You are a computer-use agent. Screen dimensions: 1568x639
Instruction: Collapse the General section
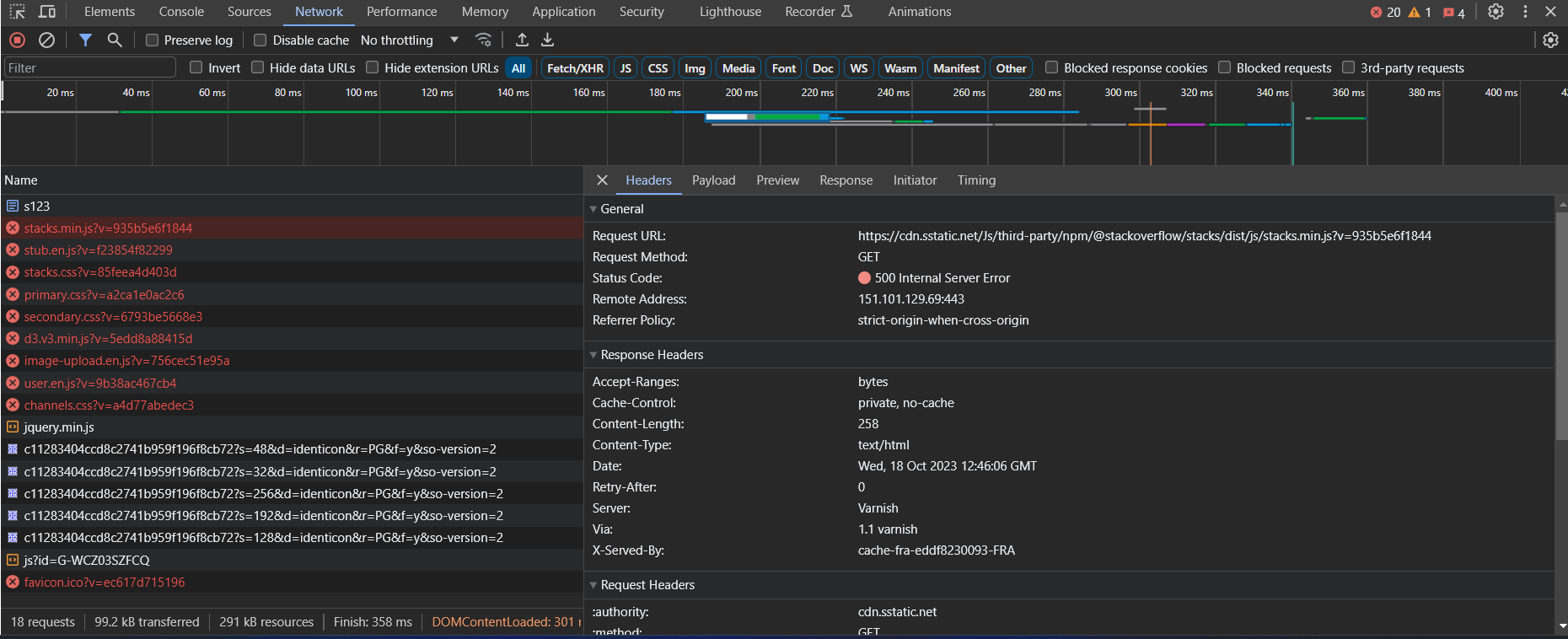[593, 209]
